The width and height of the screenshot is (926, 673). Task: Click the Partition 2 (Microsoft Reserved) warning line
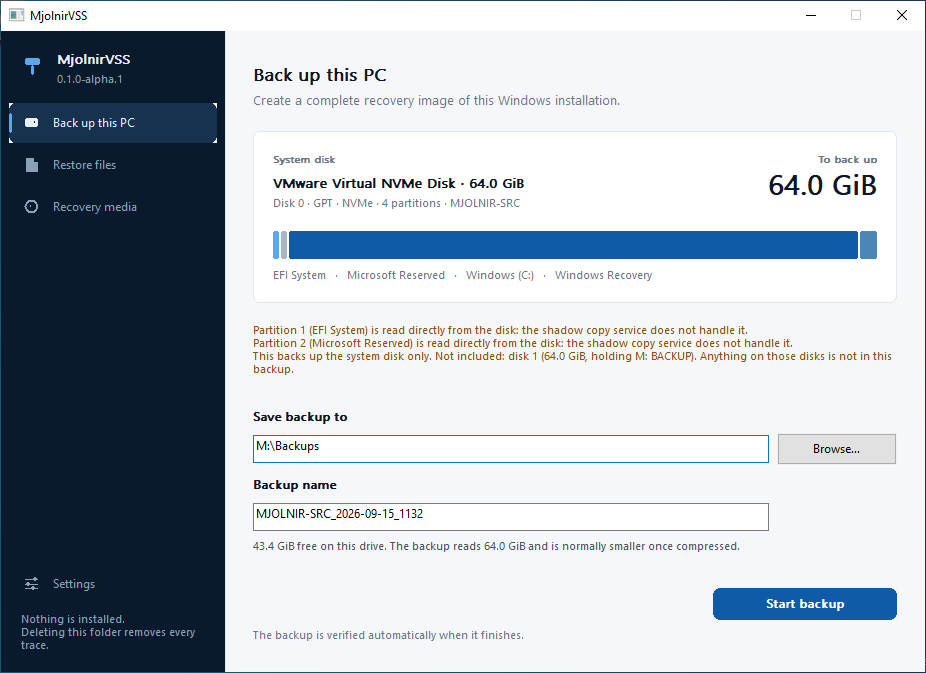point(523,343)
